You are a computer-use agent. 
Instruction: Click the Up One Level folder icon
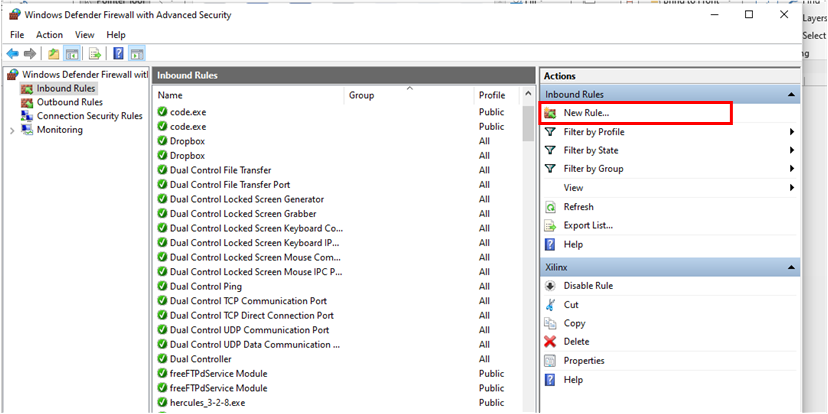point(54,53)
